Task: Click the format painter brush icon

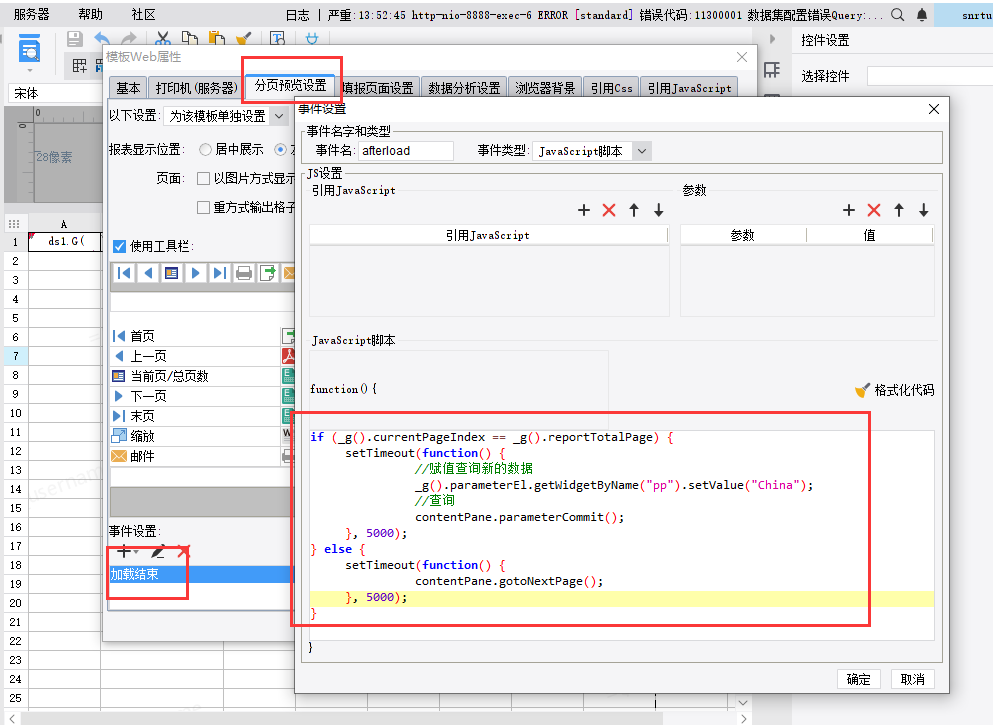Action: pos(243,39)
